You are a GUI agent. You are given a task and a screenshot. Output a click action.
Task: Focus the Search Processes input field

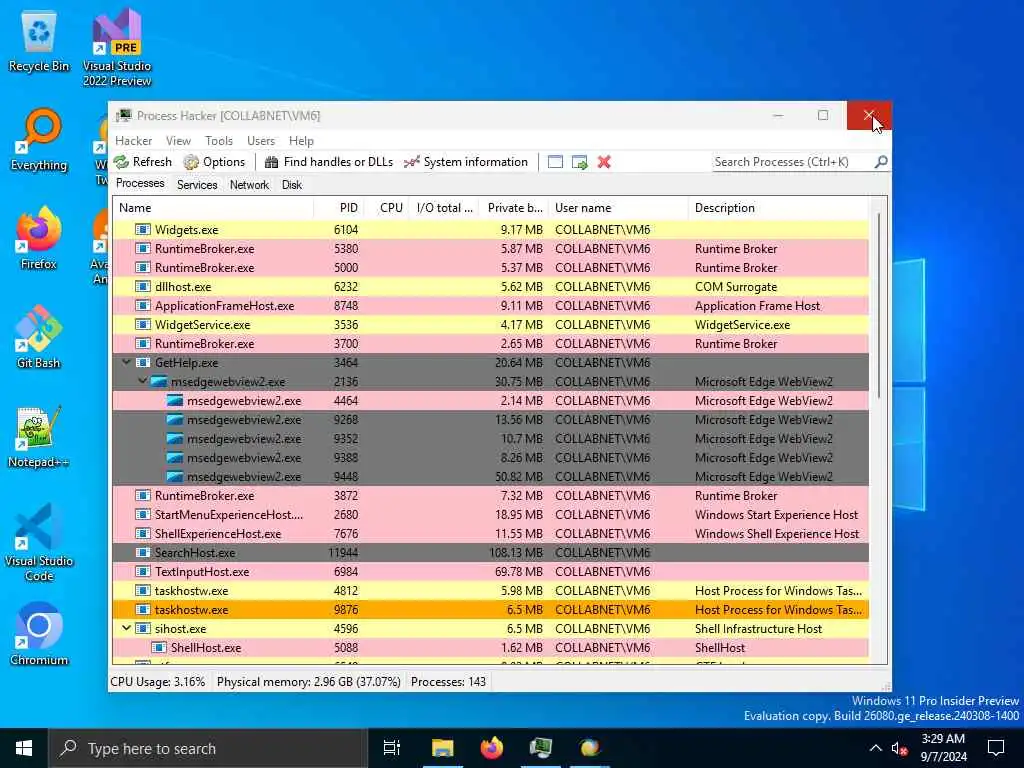[x=793, y=162]
